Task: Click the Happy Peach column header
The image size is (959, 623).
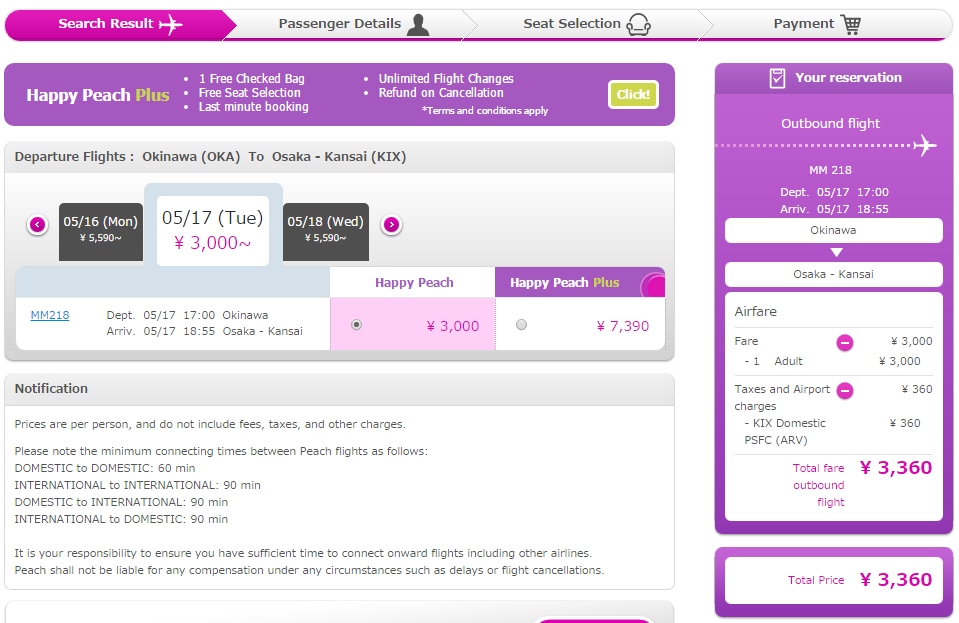Action: tap(414, 282)
